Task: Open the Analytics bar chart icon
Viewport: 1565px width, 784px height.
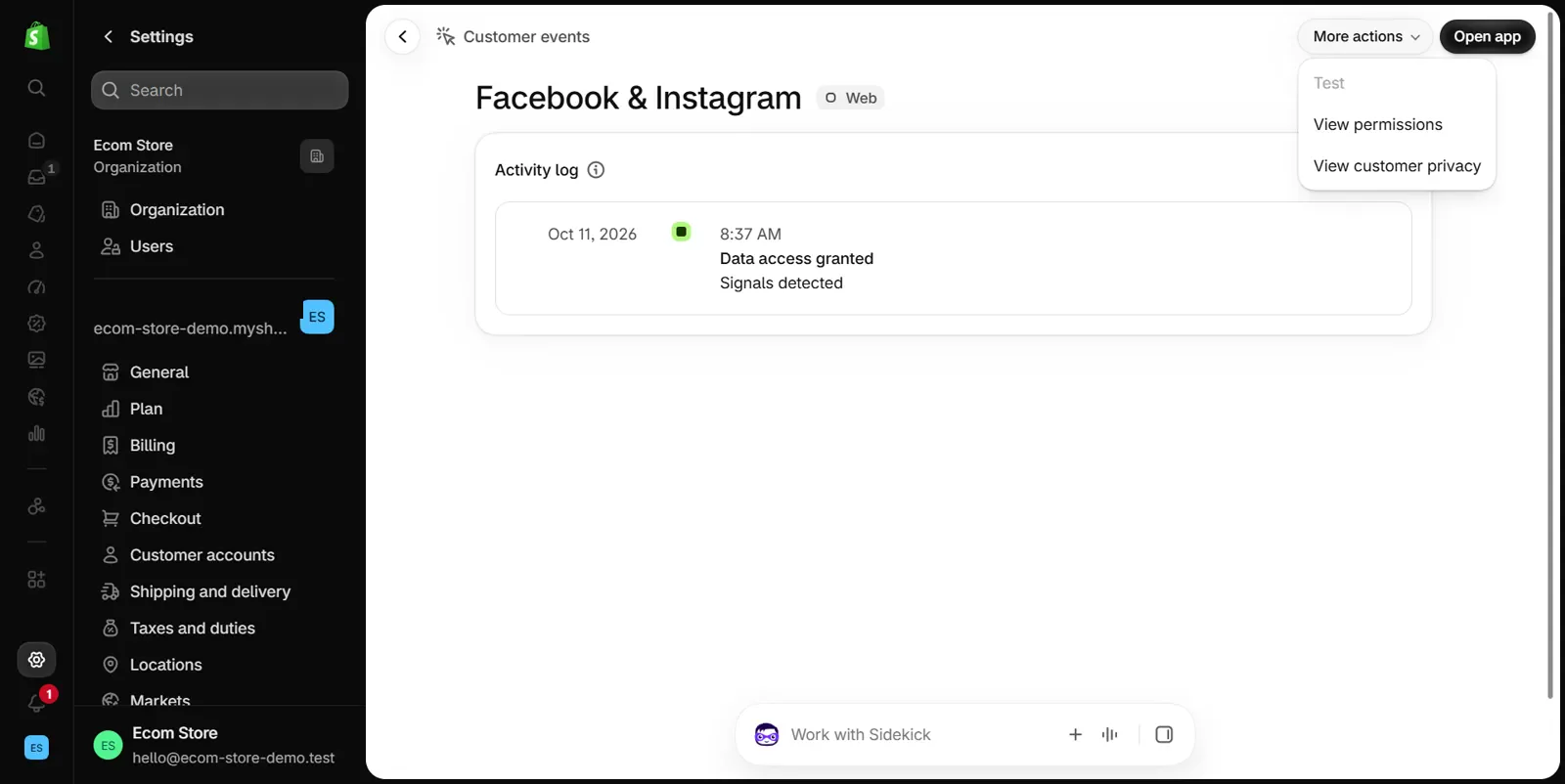Action: point(36,433)
